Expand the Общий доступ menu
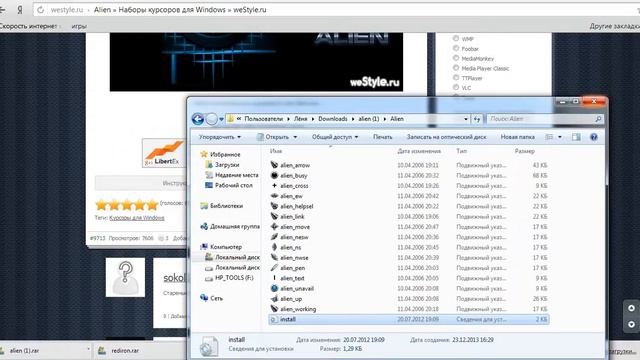 click(x=335, y=137)
